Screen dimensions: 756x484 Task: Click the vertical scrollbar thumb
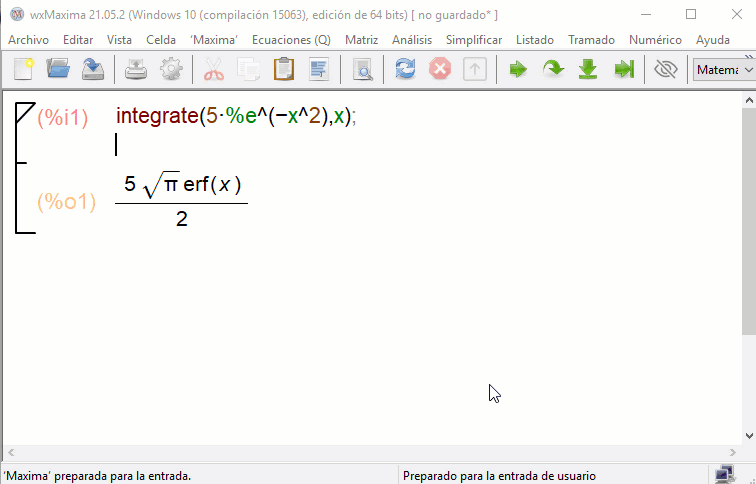pos(749,221)
